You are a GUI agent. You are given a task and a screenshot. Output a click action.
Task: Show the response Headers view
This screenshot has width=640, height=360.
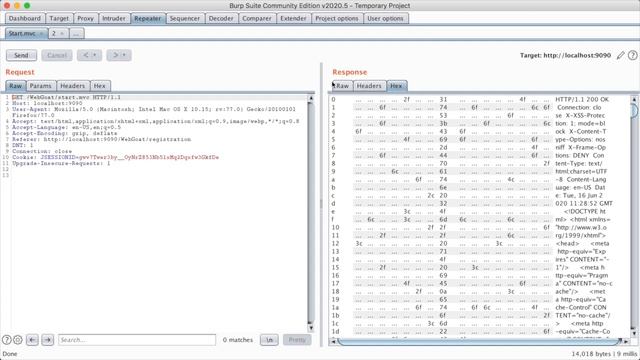click(x=369, y=86)
